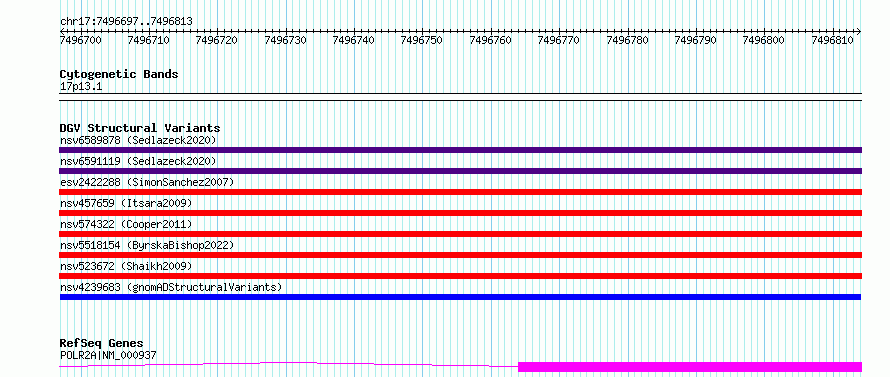Click the chr17:7496697..7496813 coordinate label
The image size is (890, 377).
126,22
